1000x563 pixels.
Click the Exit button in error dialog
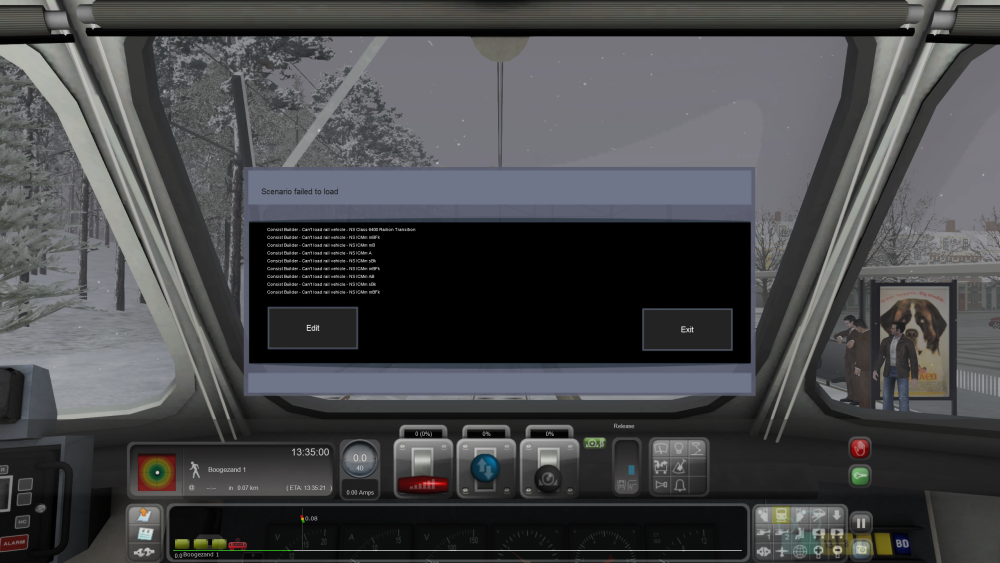687,329
